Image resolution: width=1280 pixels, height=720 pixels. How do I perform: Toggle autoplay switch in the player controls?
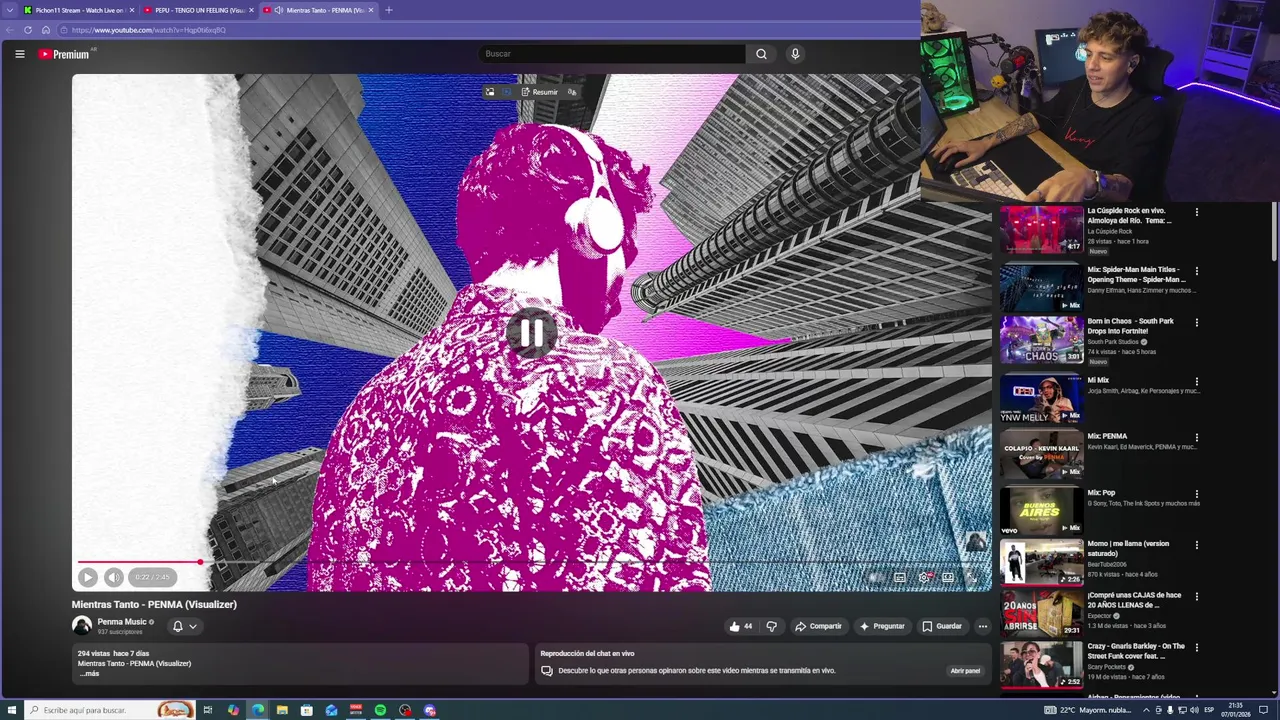pyautogui.click(x=876, y=577)
